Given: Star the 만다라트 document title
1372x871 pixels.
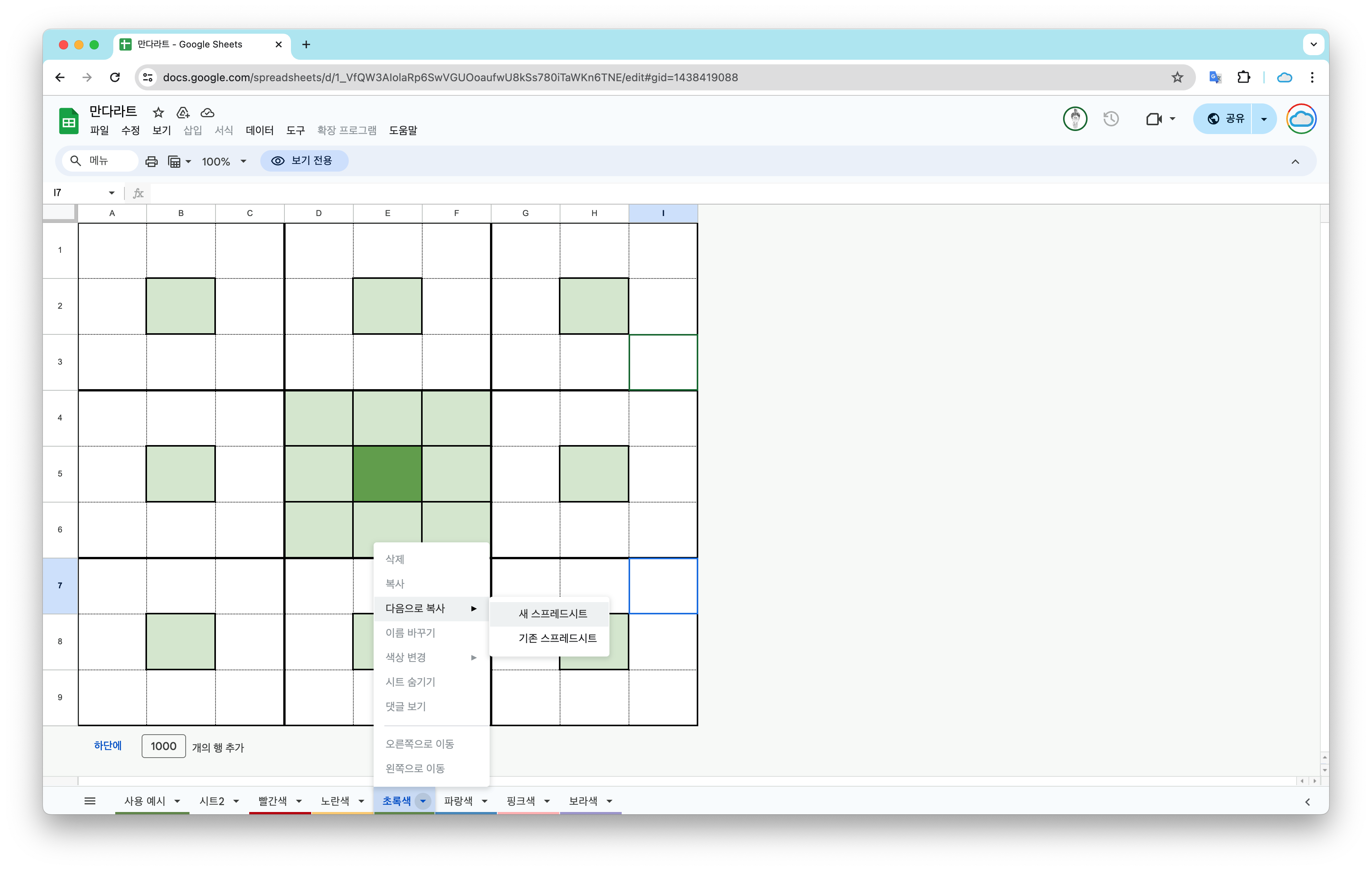Looking at the screenshot, I should tap(158, 112).
